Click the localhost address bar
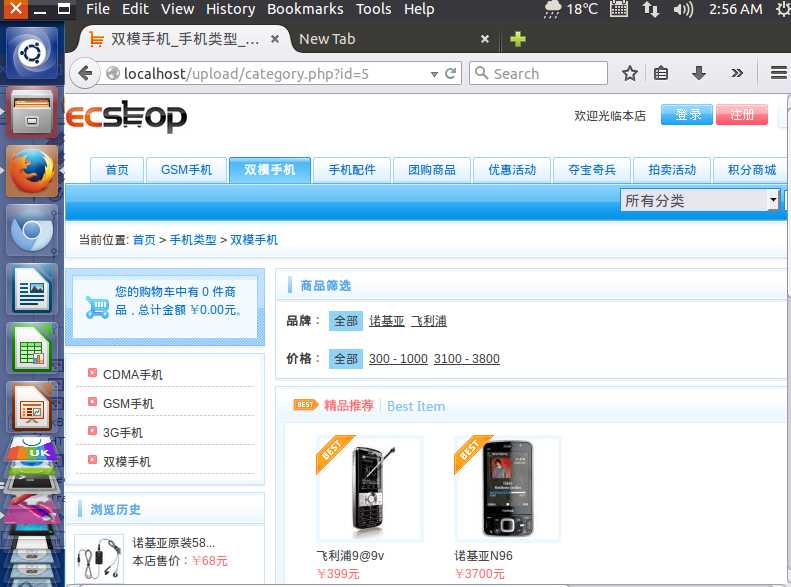 tap(272, 74)
